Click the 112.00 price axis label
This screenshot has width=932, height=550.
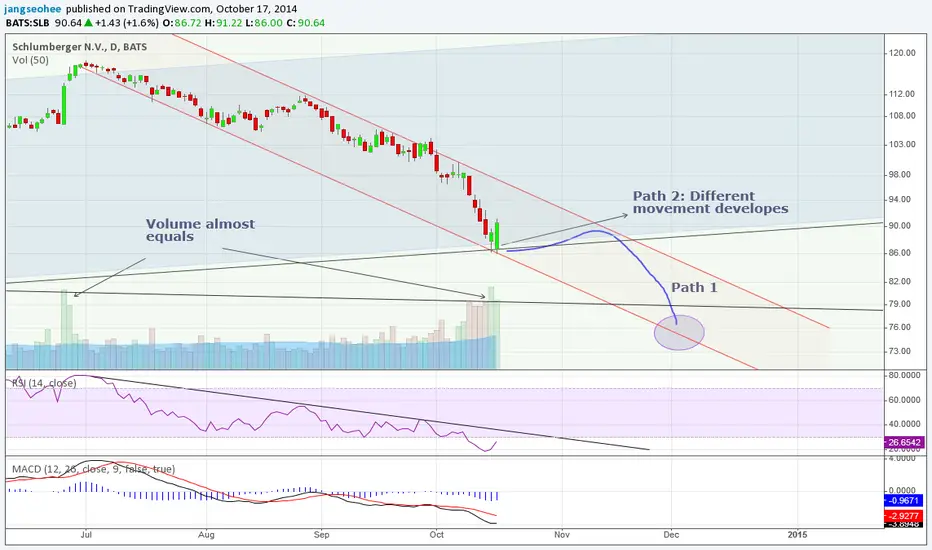[902, 94]
